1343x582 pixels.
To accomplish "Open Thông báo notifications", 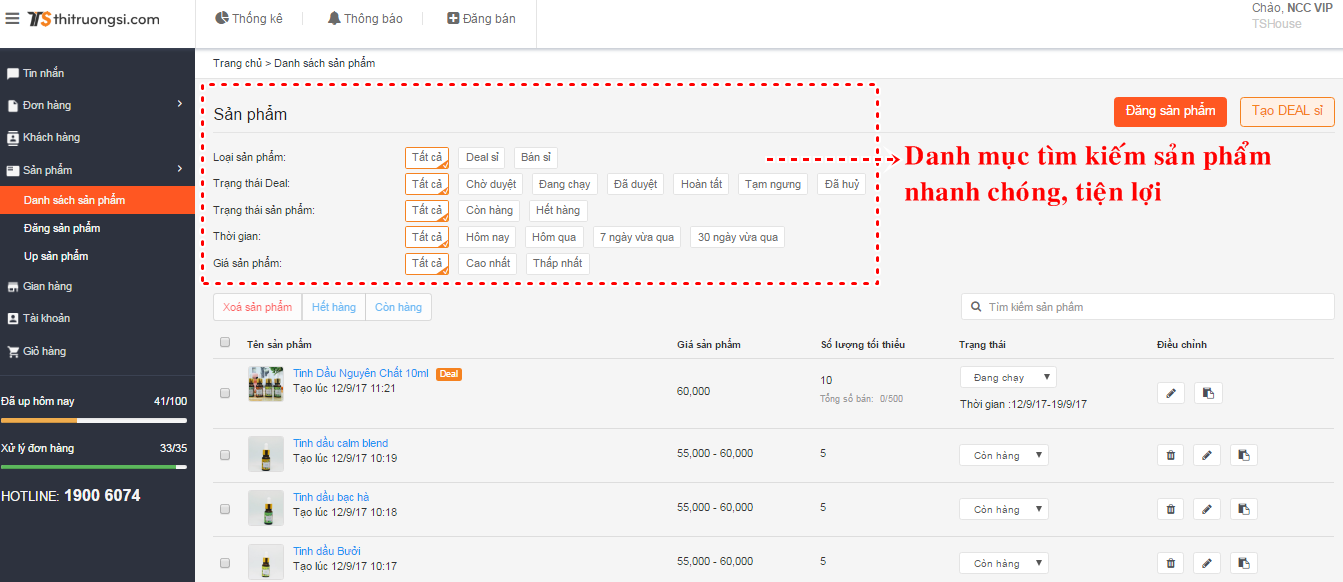I will pyautogui.click(x=365, y=18).
